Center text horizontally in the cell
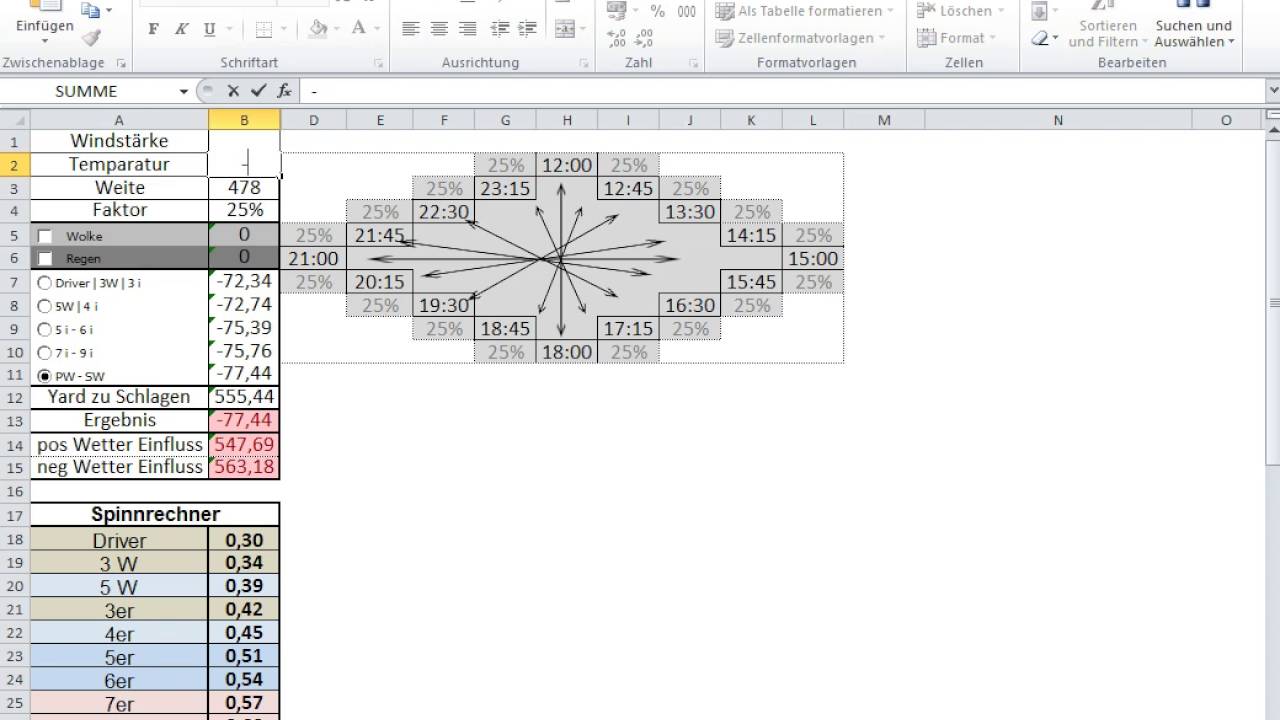Image resolution: width=1280 pixels, height=720 pixels. tap(438, 29)
